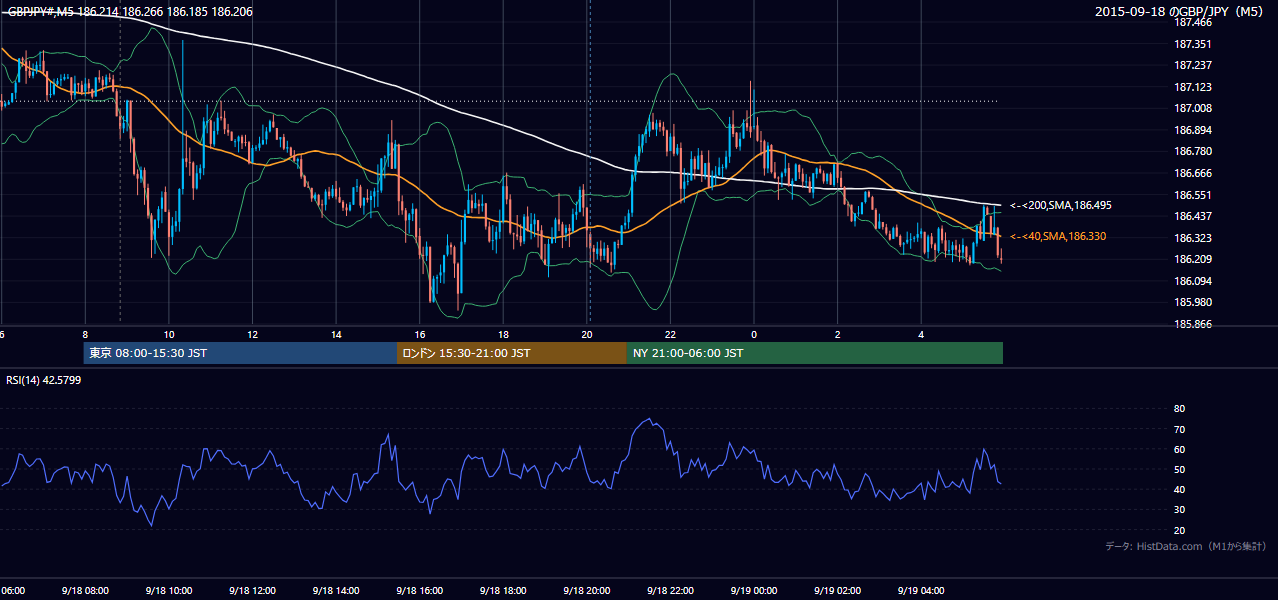Click the 2015-09-18 GBP/JPY (M5) chart title
Viewport: 1278px width, 600px height.
tap(1180, 12)
